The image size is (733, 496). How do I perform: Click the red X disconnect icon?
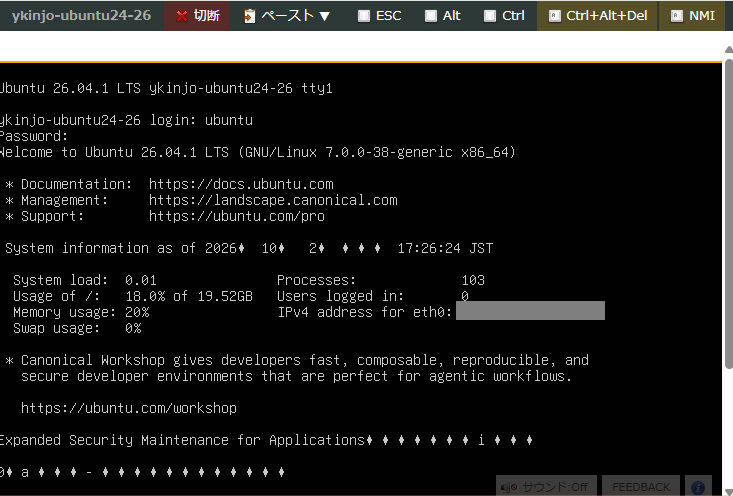(181, 16)
